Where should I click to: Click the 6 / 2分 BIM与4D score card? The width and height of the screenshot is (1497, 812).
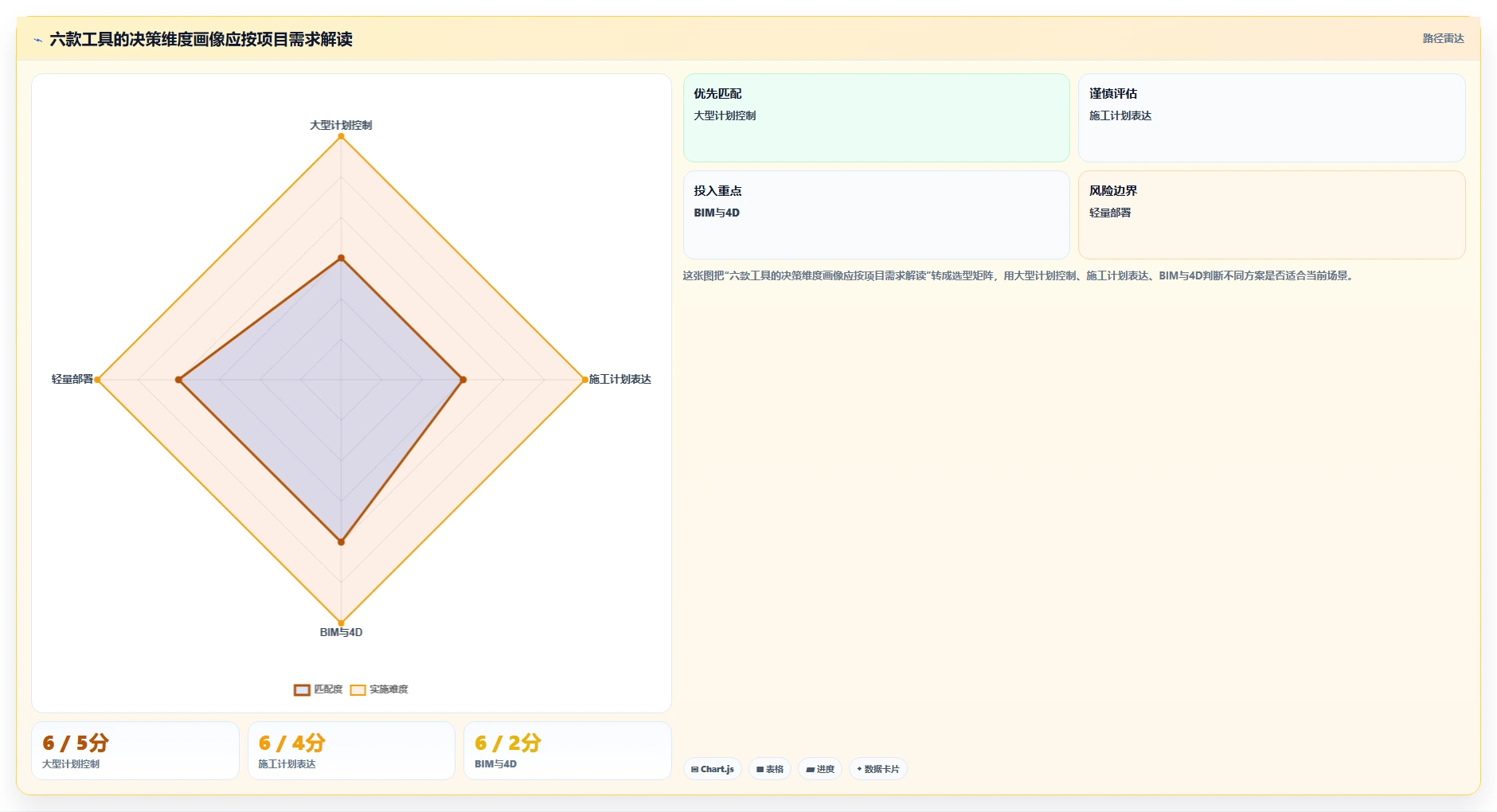568,751
